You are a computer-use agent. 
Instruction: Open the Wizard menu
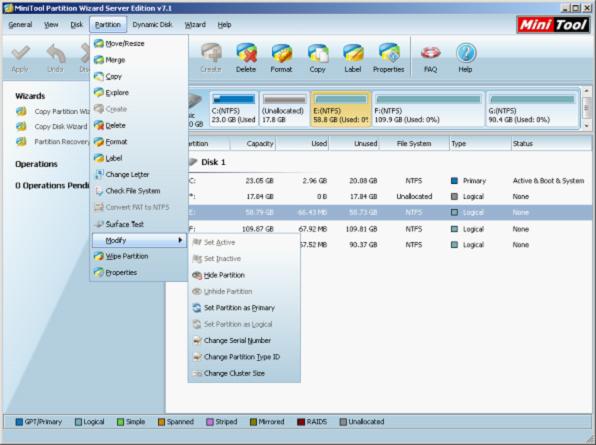(x=195, y=25)
